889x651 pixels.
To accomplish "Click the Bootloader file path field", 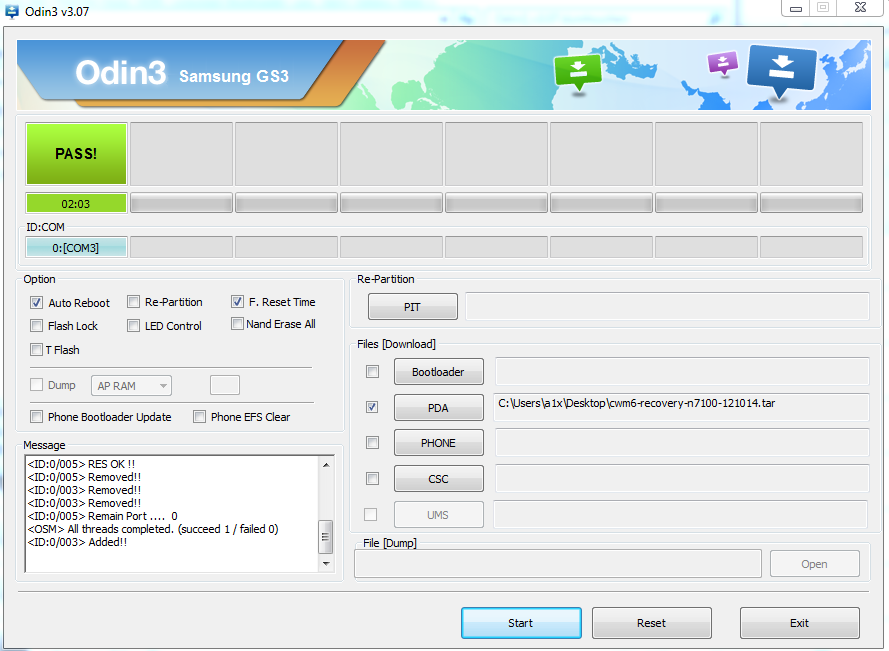I will [x=682, y=371].
